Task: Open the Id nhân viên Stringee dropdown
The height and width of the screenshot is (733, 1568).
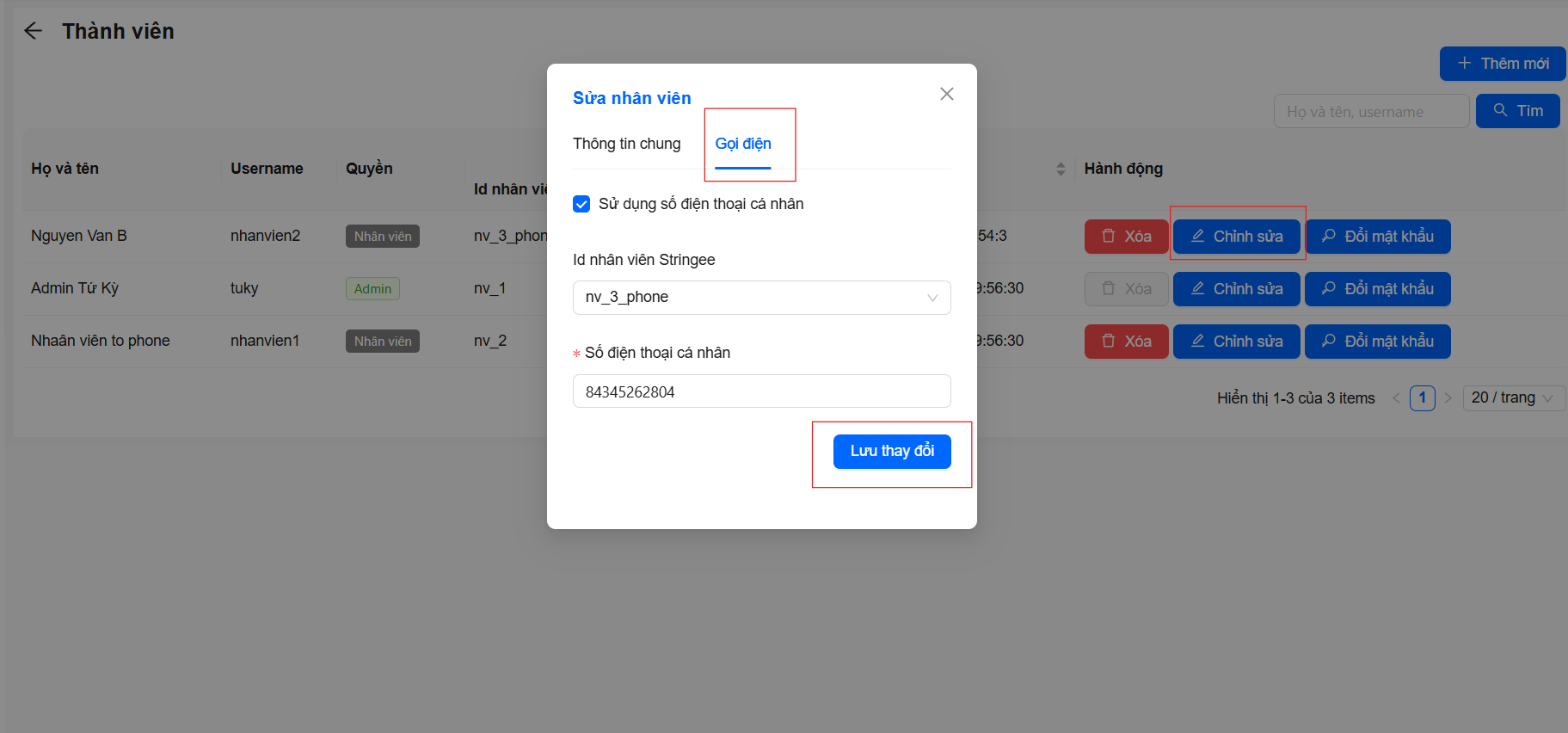Action: click(x=761, y=298)
